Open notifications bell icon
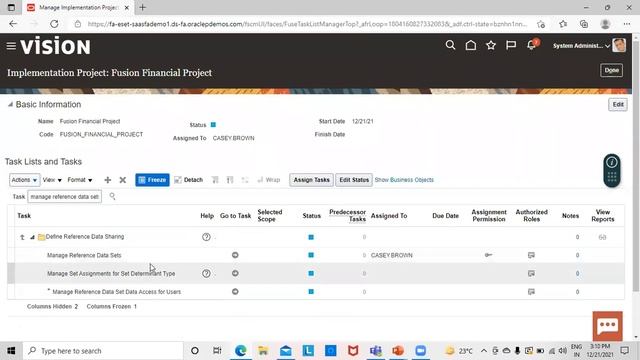 531,45
